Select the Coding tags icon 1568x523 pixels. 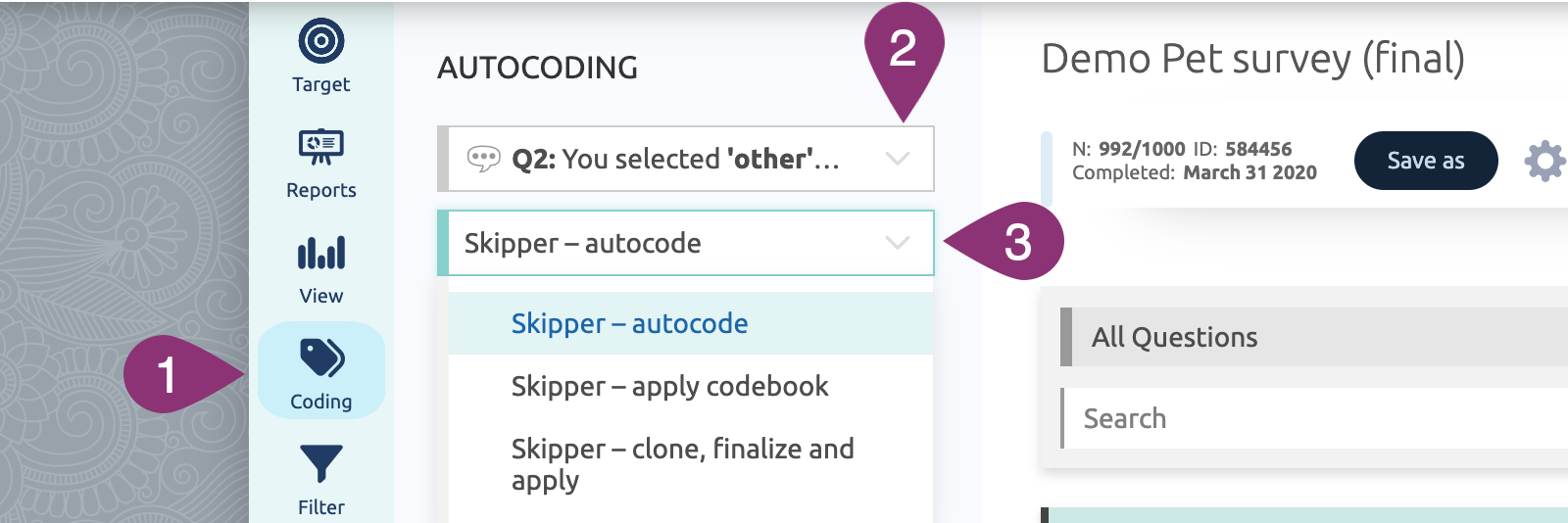coord(321,358)
